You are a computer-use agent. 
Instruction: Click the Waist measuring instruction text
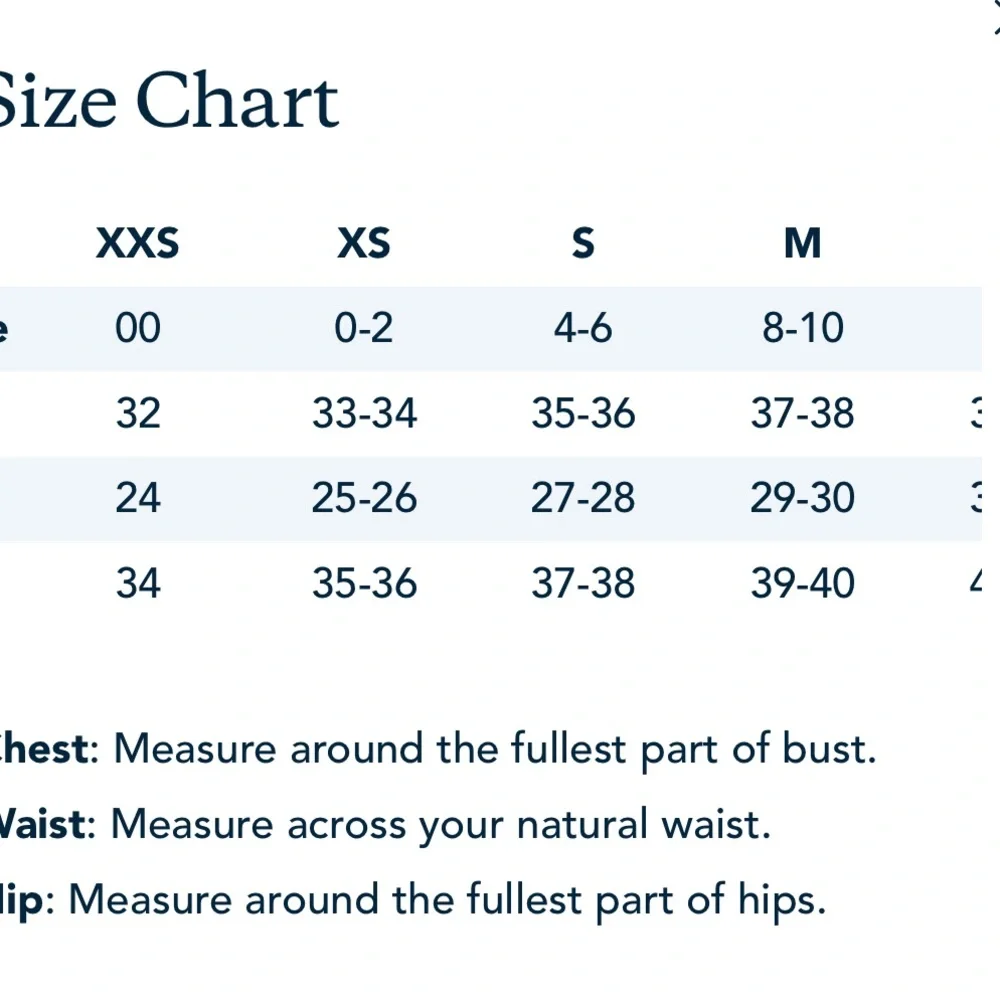pyautogui.click(x=385, y=826)
